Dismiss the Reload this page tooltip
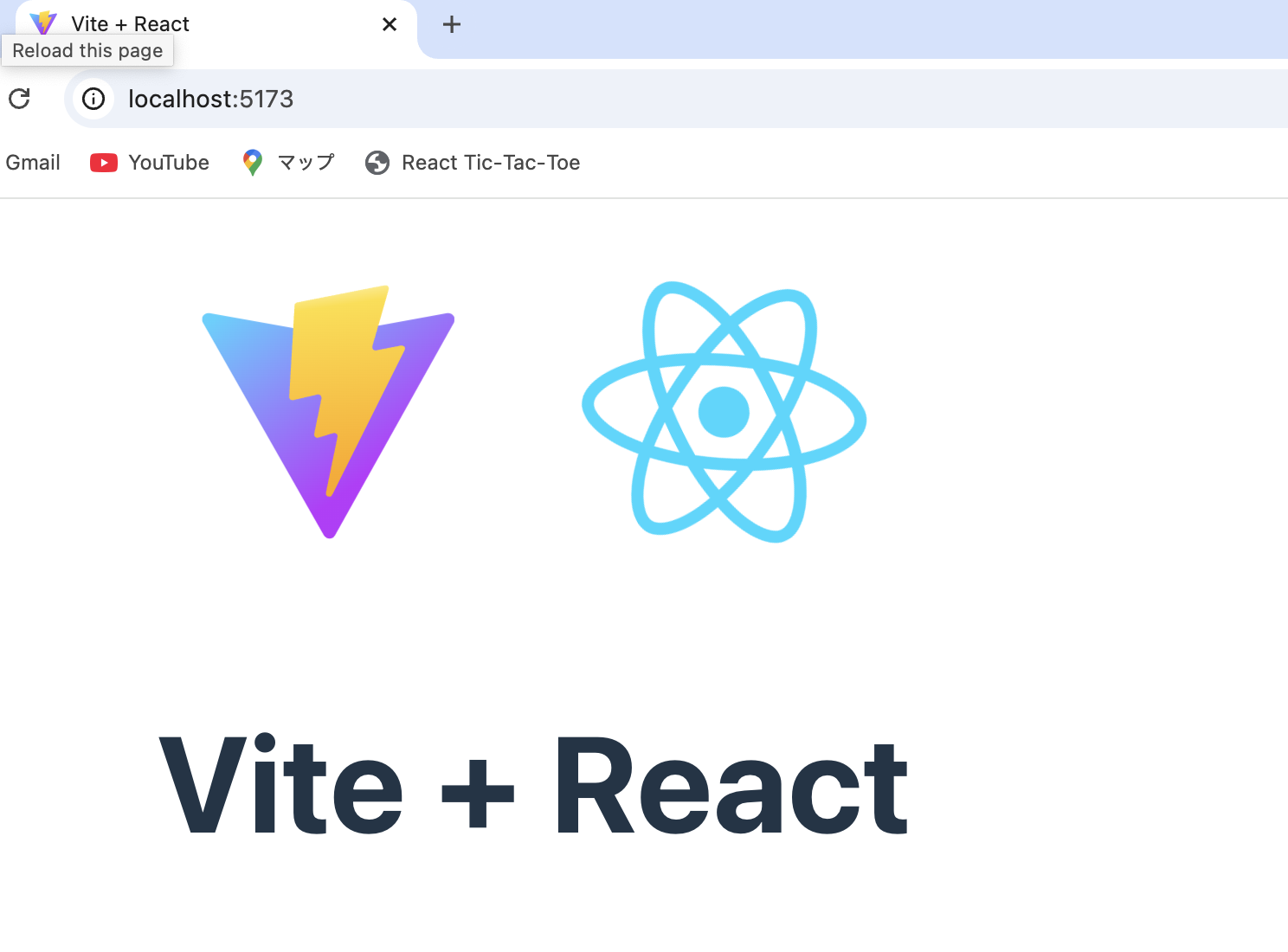 [x=87, y=50]
